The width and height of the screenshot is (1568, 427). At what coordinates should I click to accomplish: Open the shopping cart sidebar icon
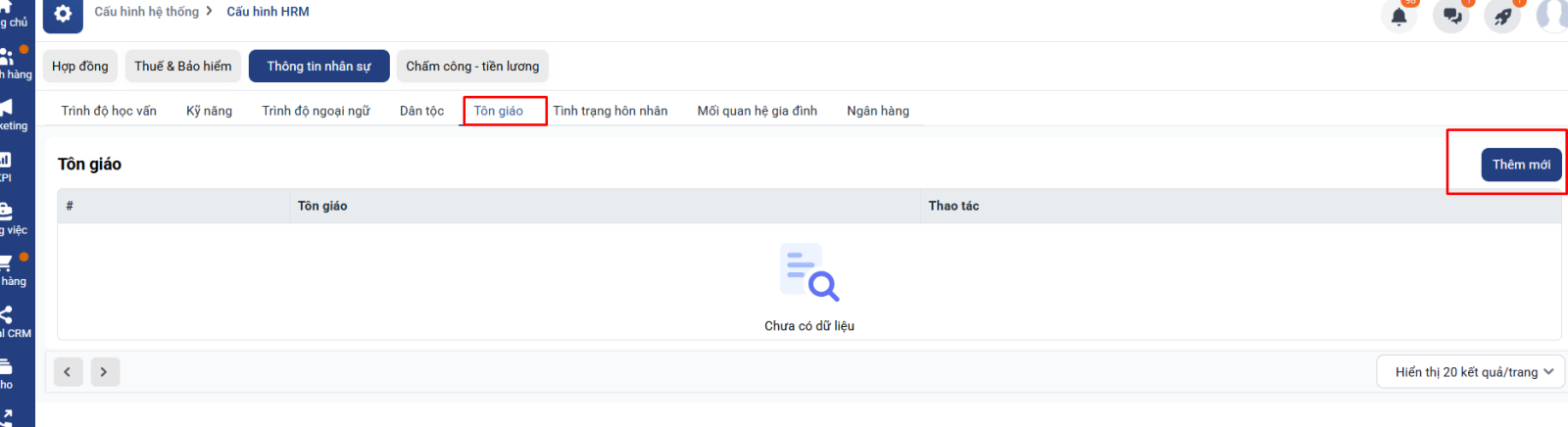click(x=7, y=262)
